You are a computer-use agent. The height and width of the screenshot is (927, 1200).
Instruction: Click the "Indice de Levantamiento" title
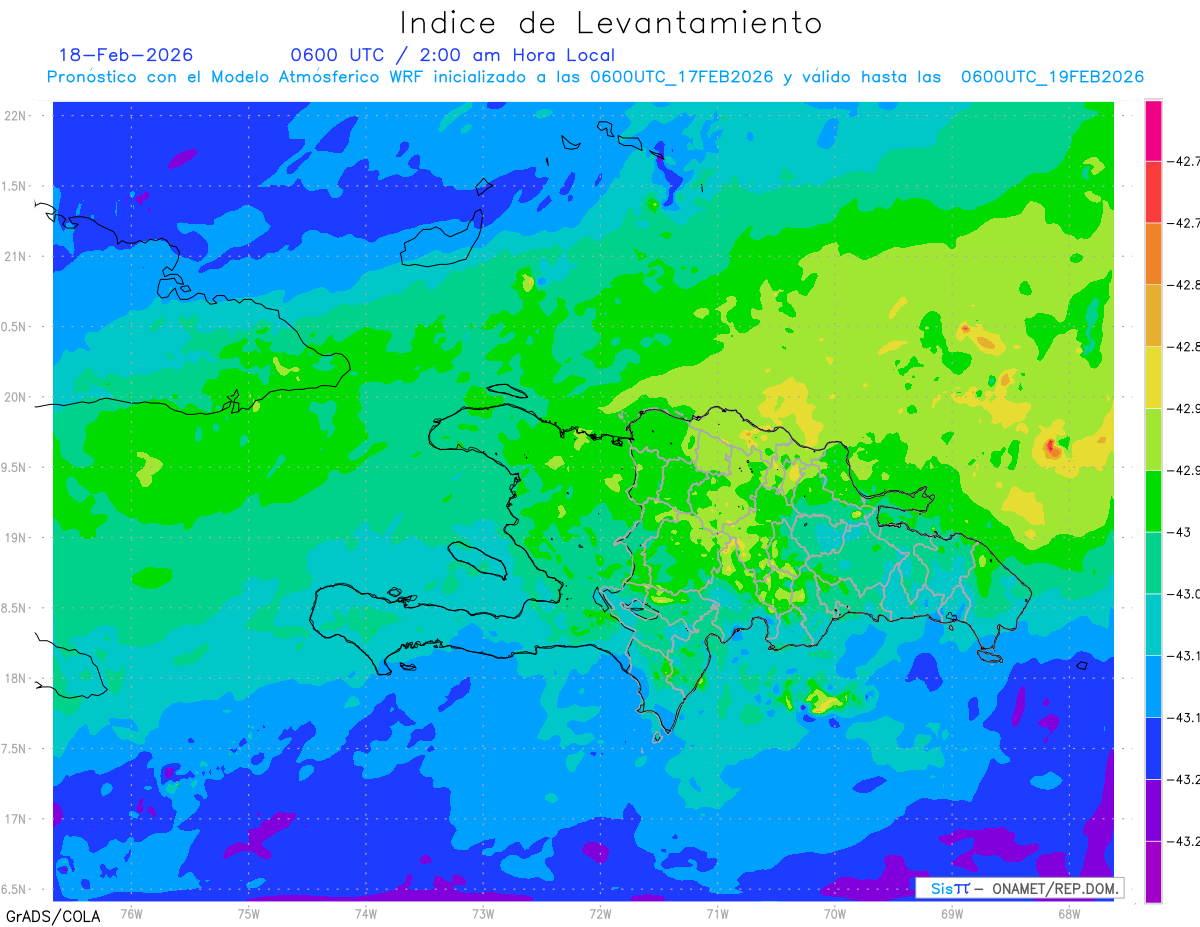click(611, 22)
